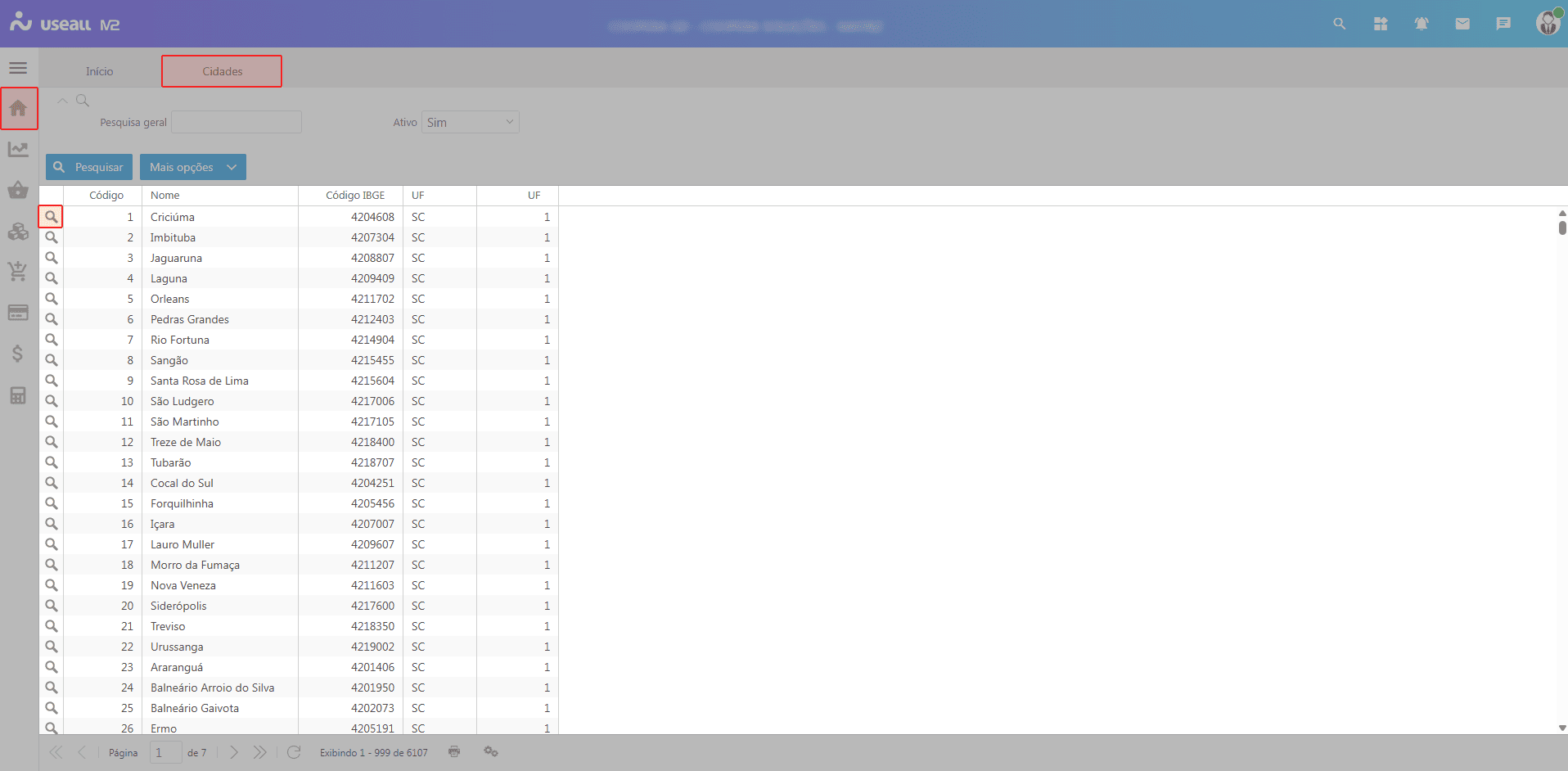Click the print icon in the footer
The image size is (1568, 771).
pos(454,751)
